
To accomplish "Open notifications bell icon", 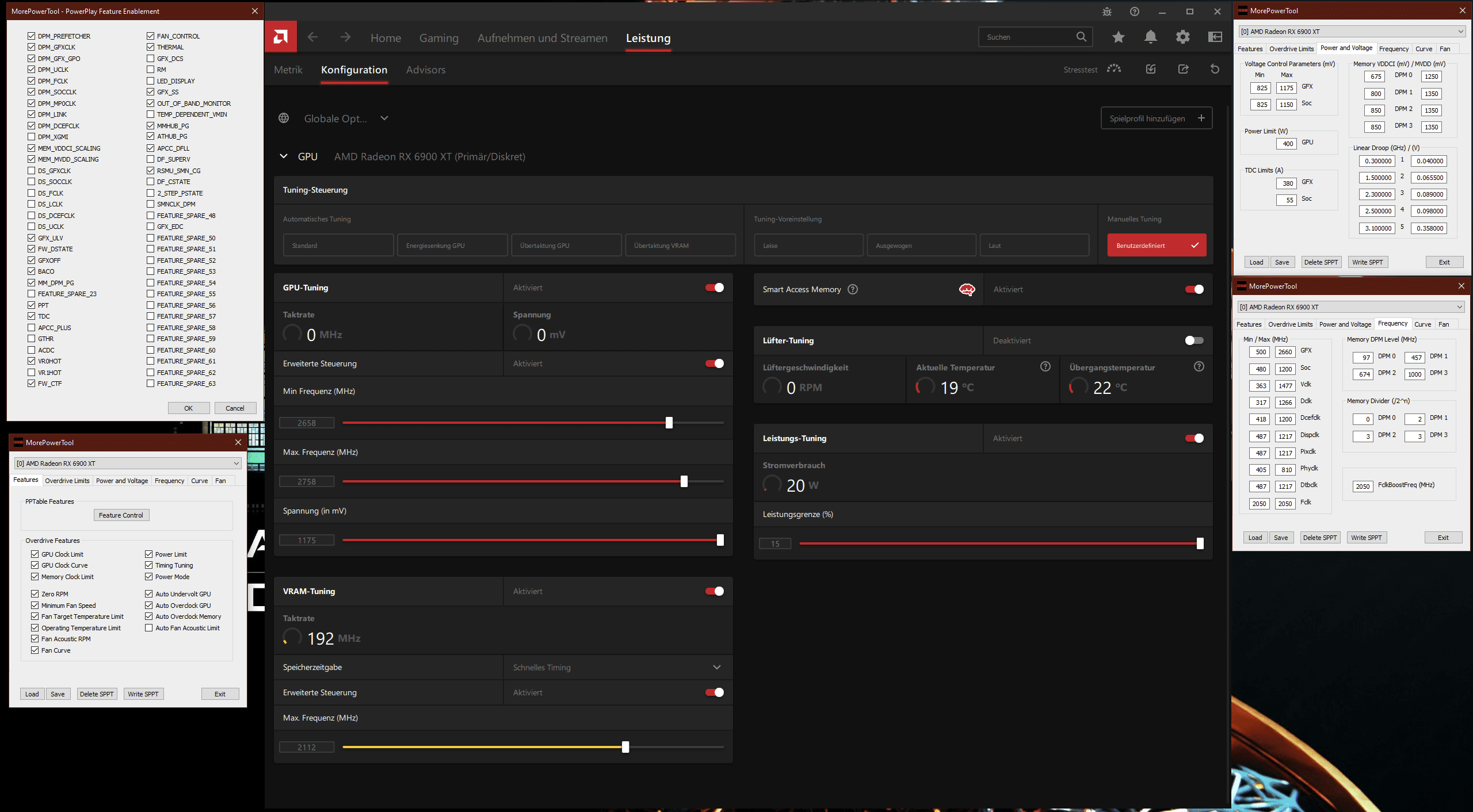I will pos(1150,37).
